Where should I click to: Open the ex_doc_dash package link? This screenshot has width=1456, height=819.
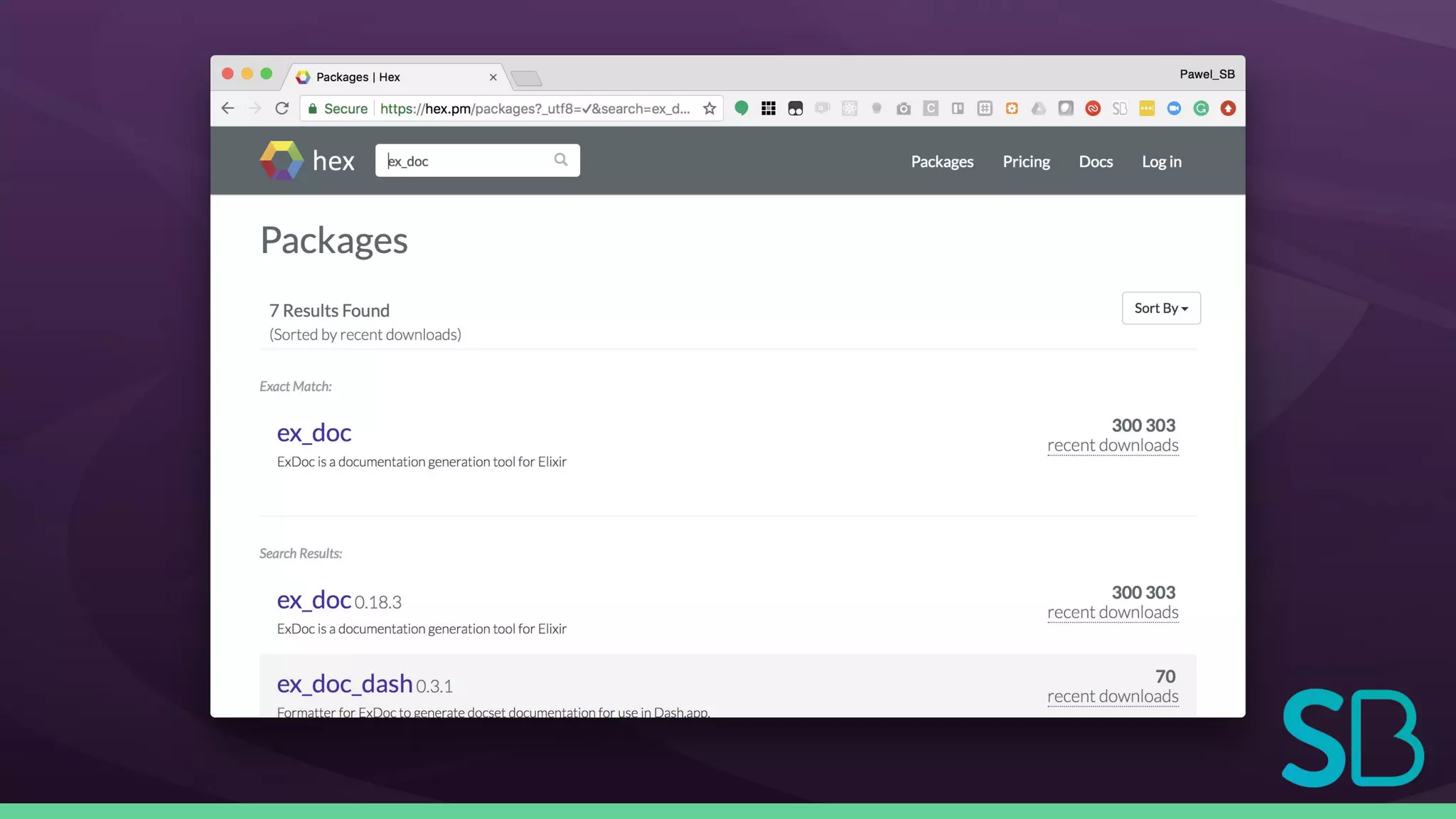(344, 683)
